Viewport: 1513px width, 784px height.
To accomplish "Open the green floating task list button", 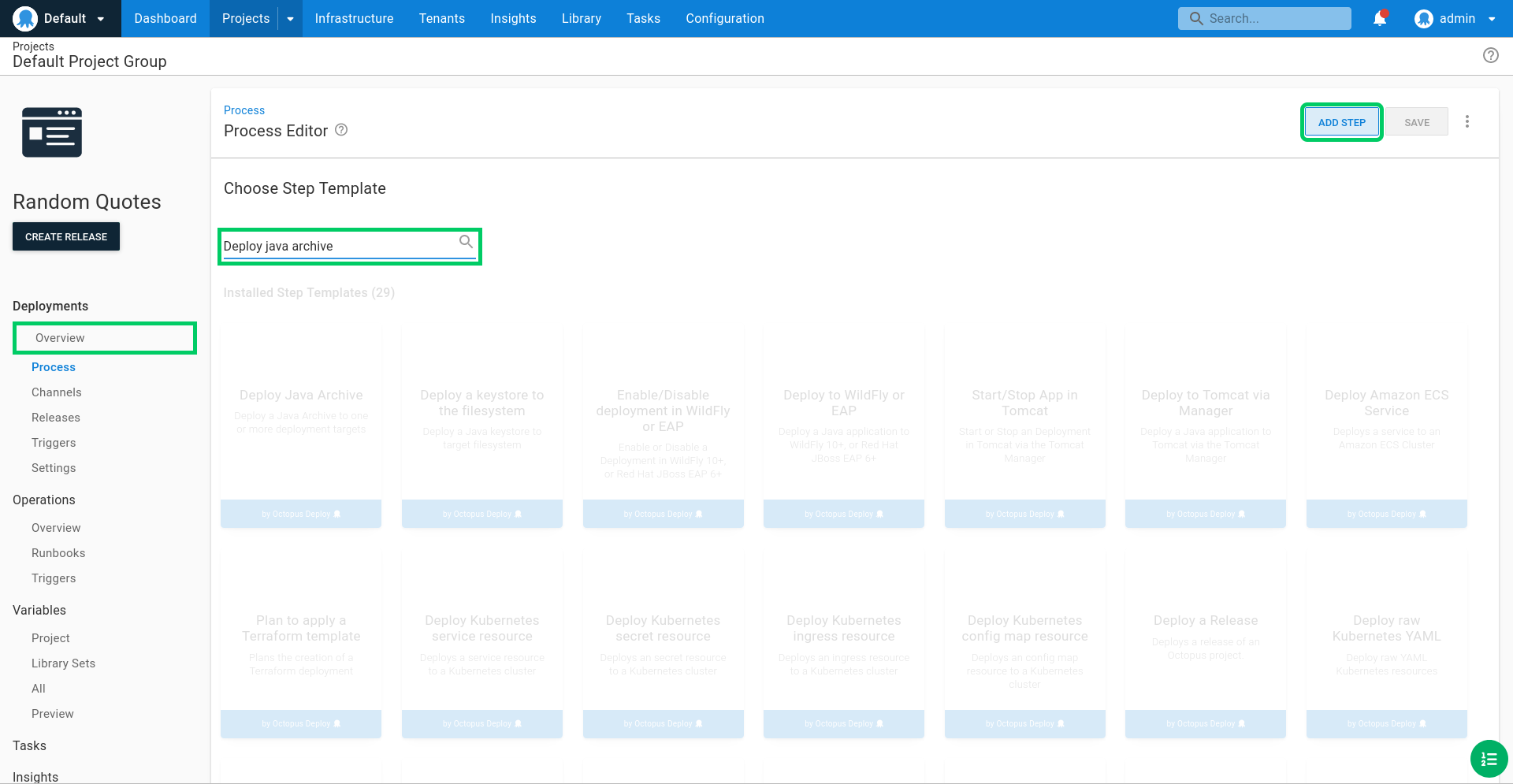I will click(x=1489, y=759).
